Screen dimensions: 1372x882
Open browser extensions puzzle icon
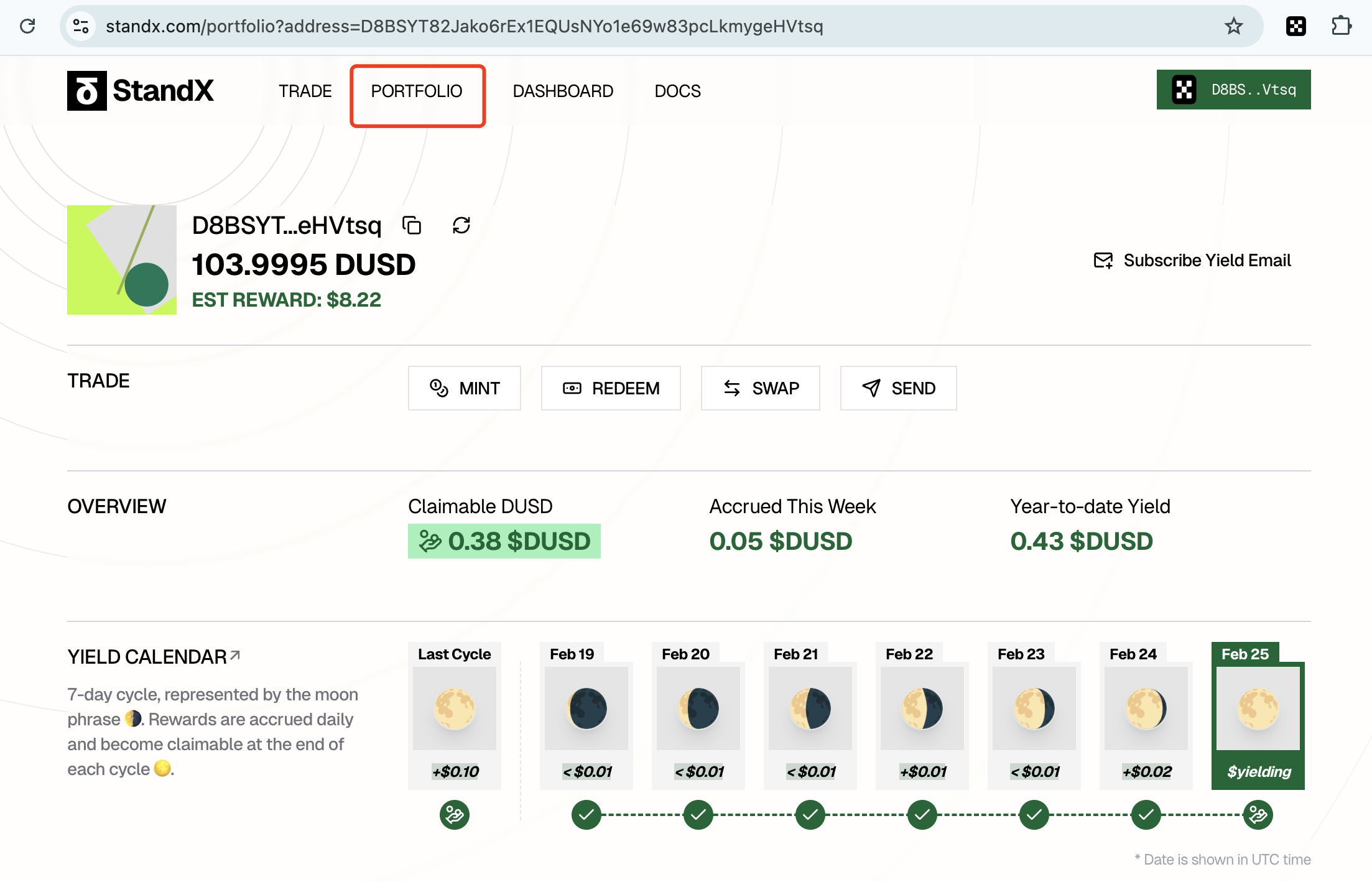pos(1341,26)
